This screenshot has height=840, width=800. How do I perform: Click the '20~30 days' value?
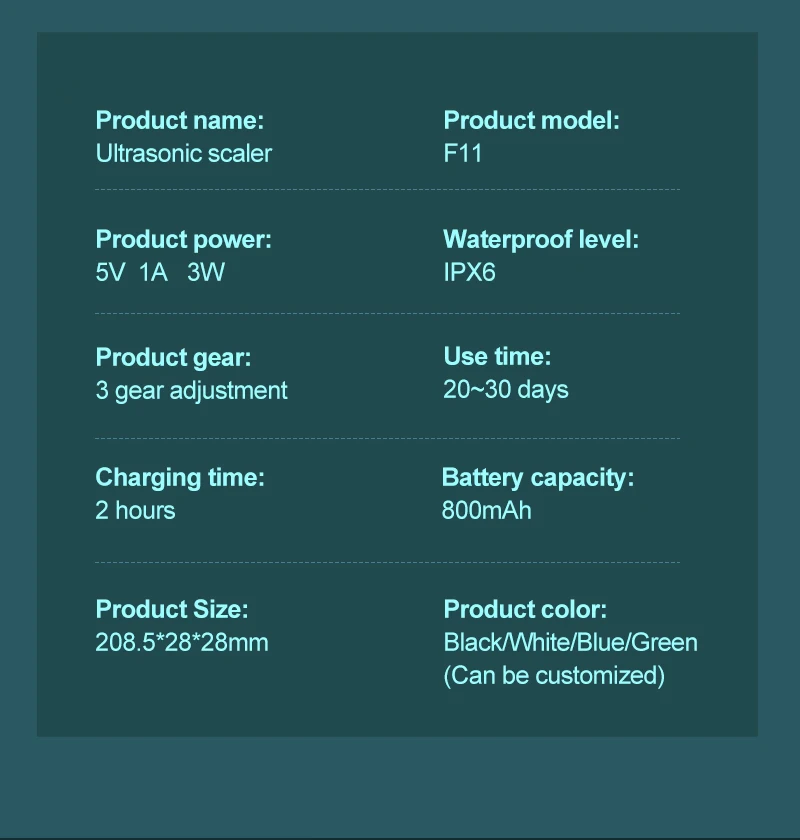[505, 390]
